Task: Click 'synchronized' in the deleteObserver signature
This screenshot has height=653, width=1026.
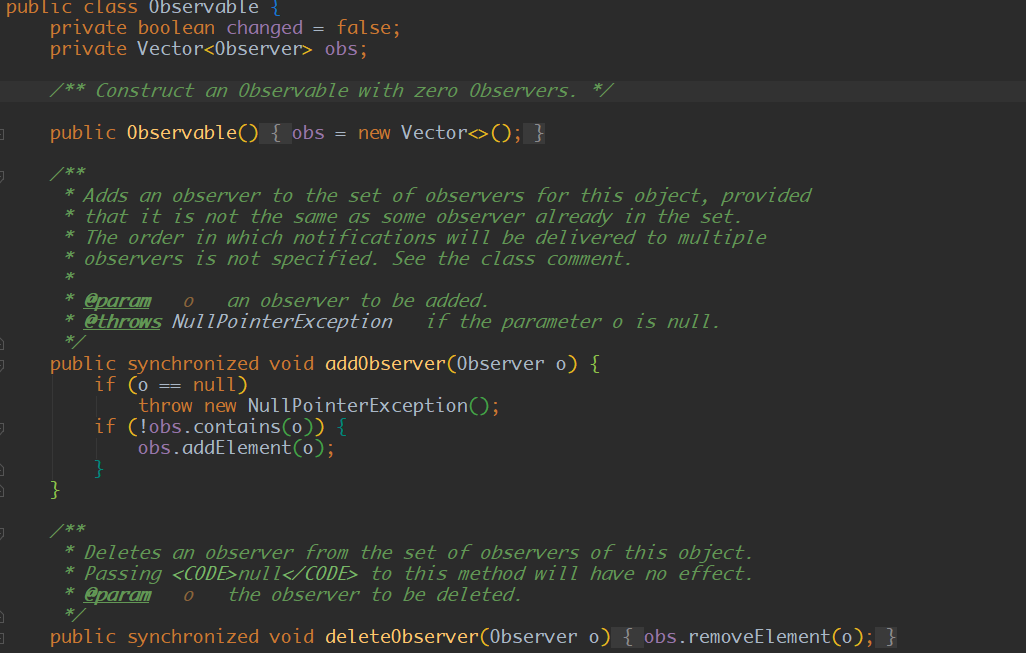Action: coord(193,637)
